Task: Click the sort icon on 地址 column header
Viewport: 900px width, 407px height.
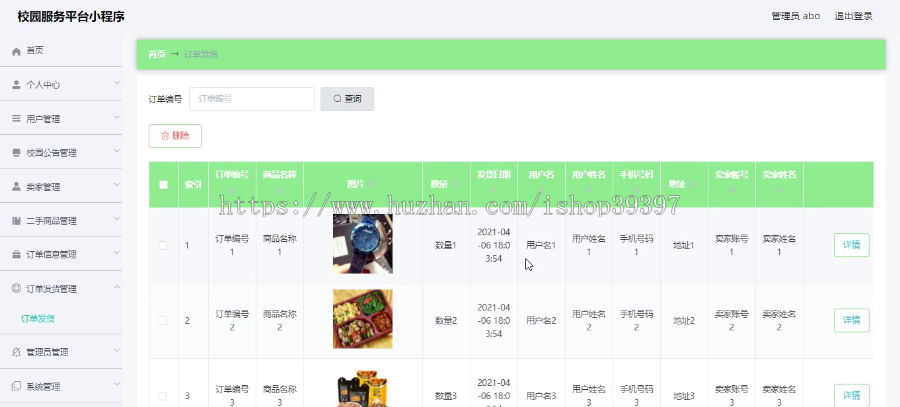Action: point(693,184)
